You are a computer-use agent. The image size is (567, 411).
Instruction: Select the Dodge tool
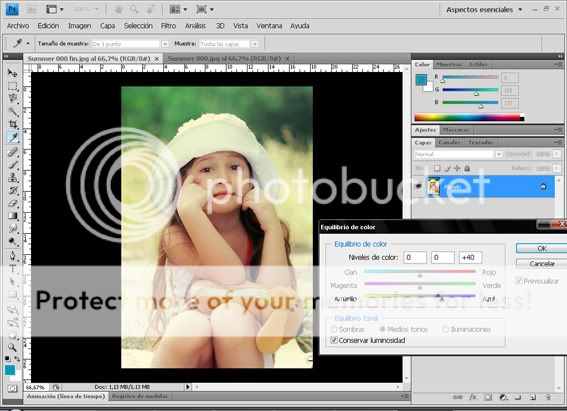tap(13, 241)
